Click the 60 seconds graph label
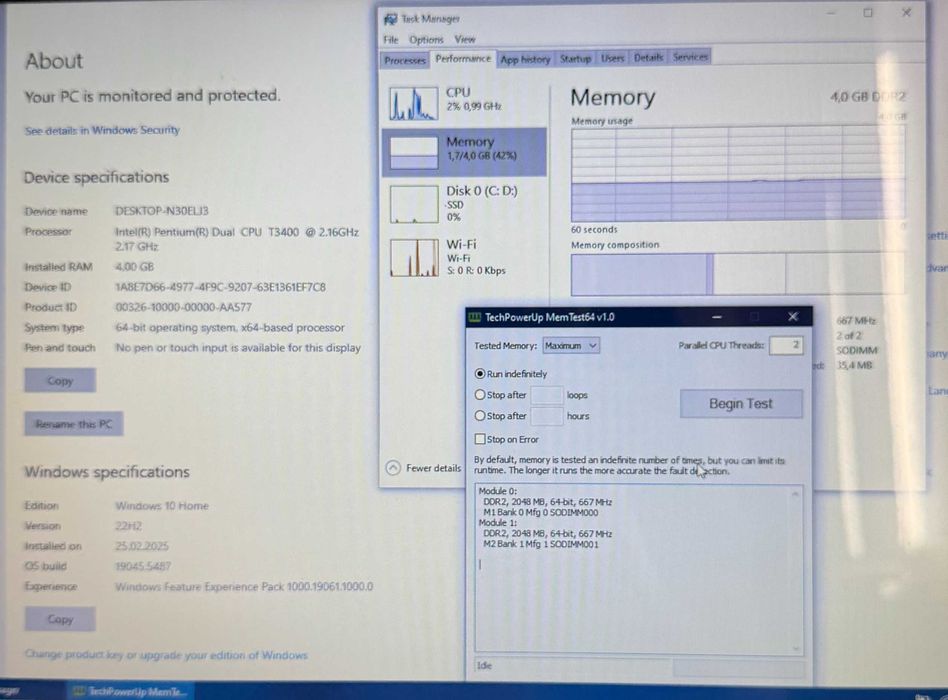This screenshot has height=700, width=948. tap(594, 230)
